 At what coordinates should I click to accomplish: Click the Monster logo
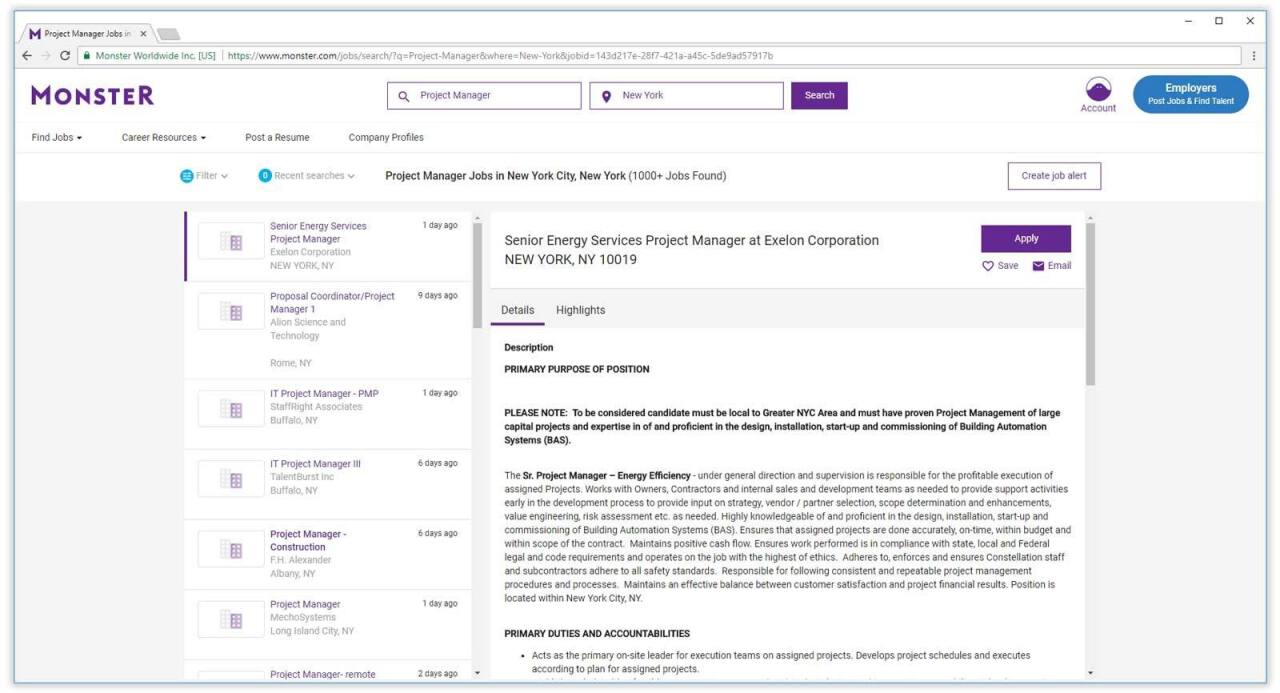(93, 95)
